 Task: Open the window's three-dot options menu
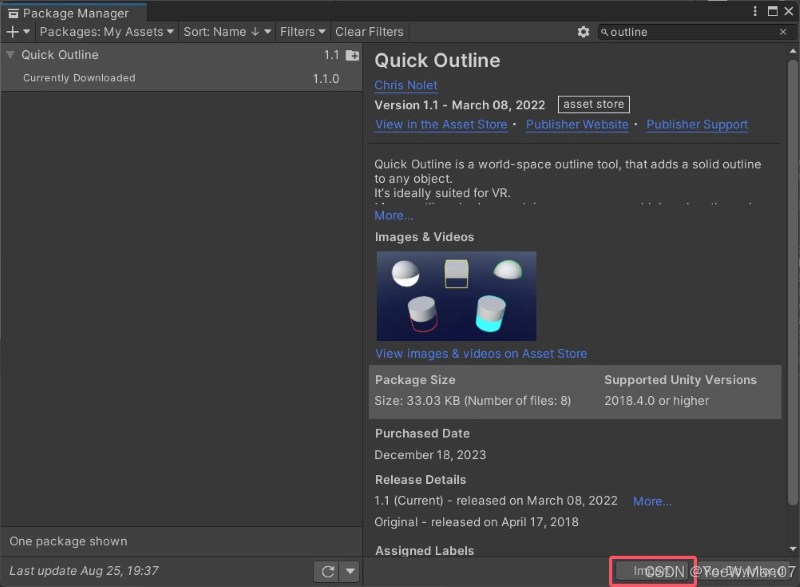point(755,11)
